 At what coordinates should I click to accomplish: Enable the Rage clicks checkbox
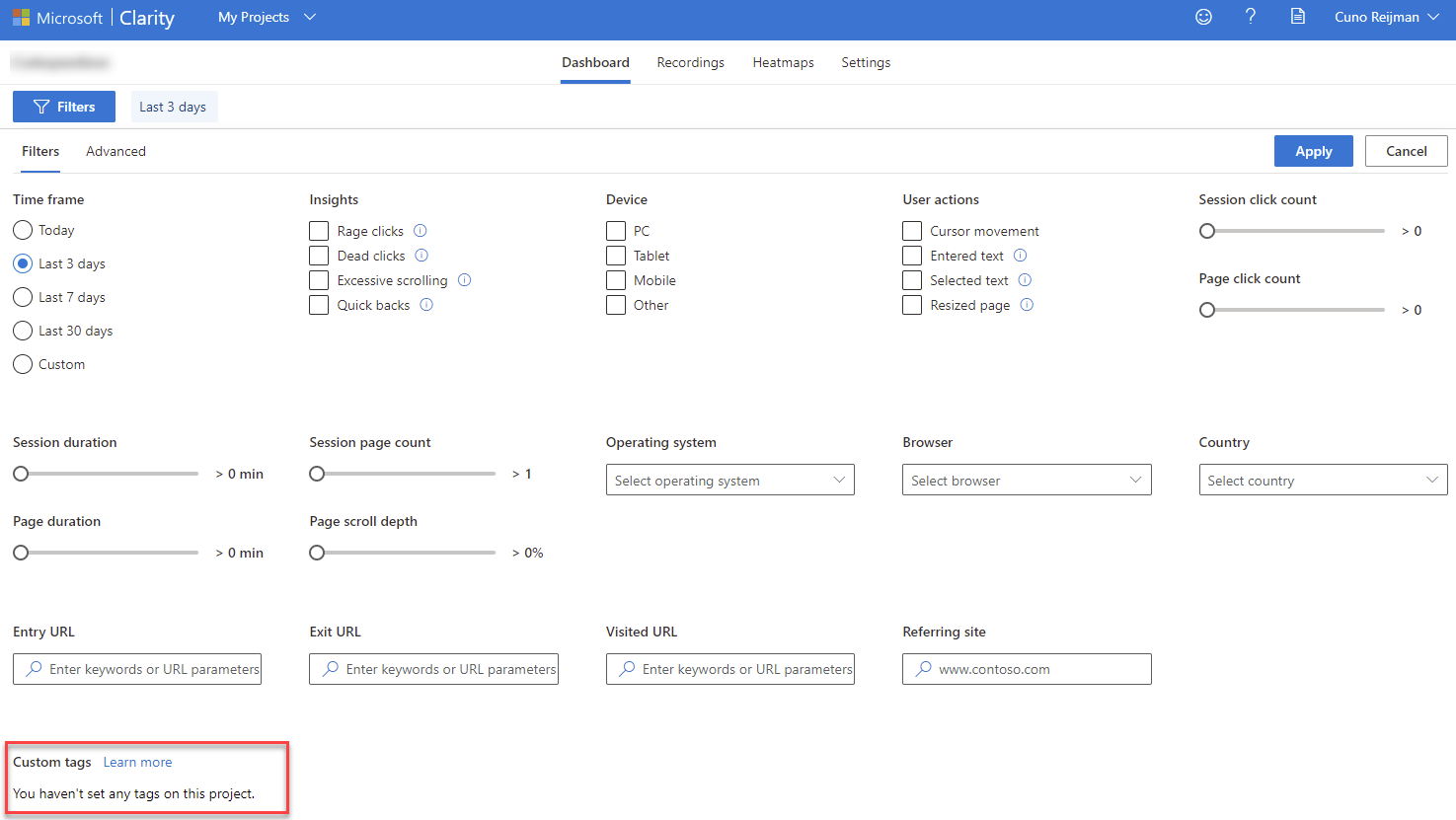point(319,231)
